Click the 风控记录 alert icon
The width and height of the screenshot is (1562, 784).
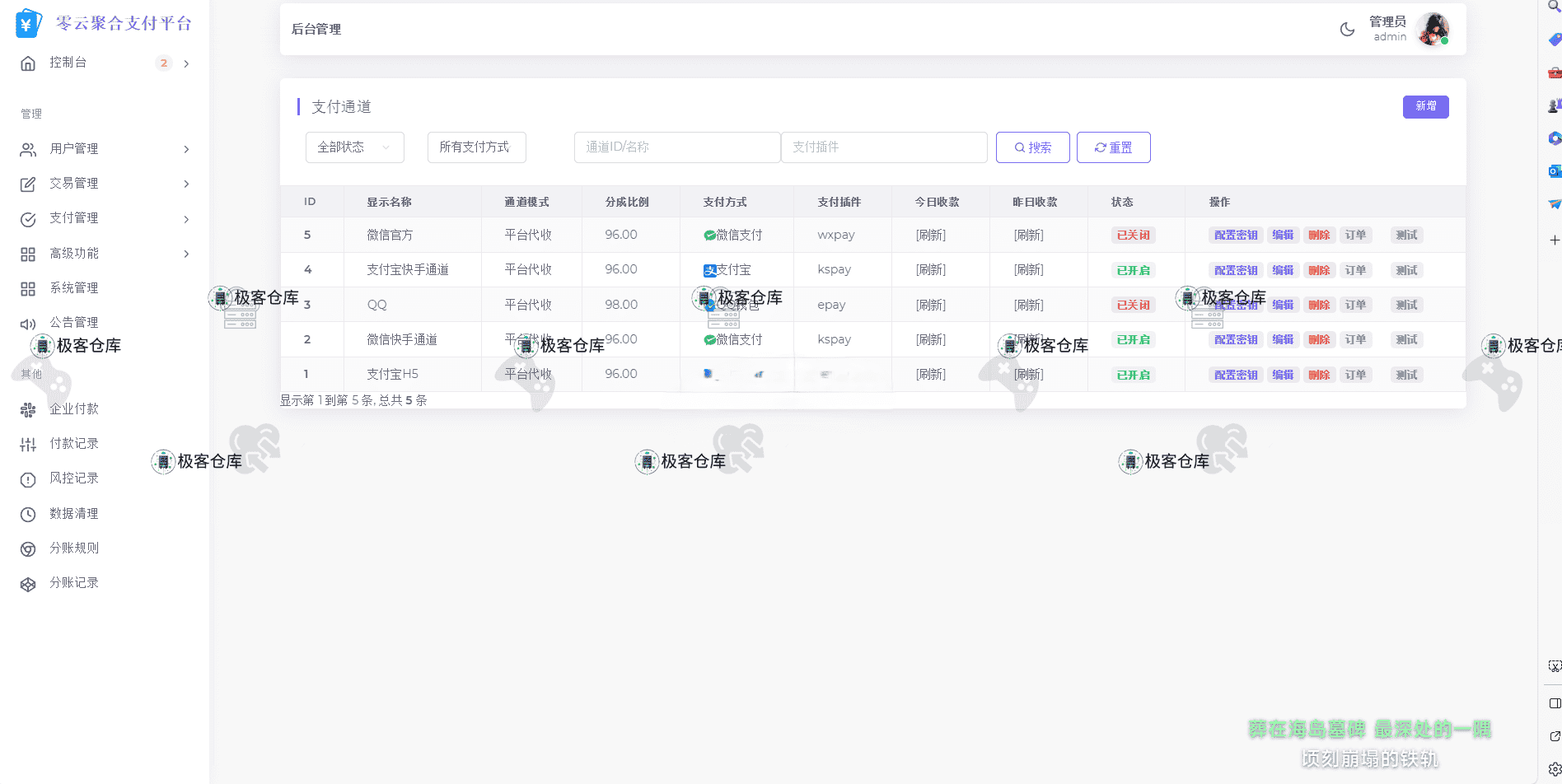(28, 479)
